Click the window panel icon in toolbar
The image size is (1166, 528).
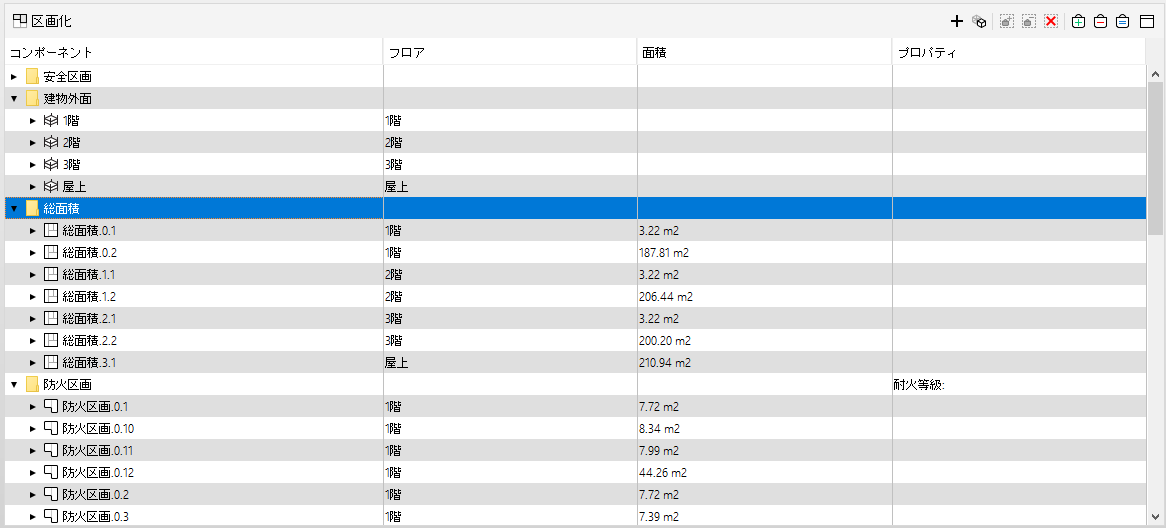[x=1147, y=22]
